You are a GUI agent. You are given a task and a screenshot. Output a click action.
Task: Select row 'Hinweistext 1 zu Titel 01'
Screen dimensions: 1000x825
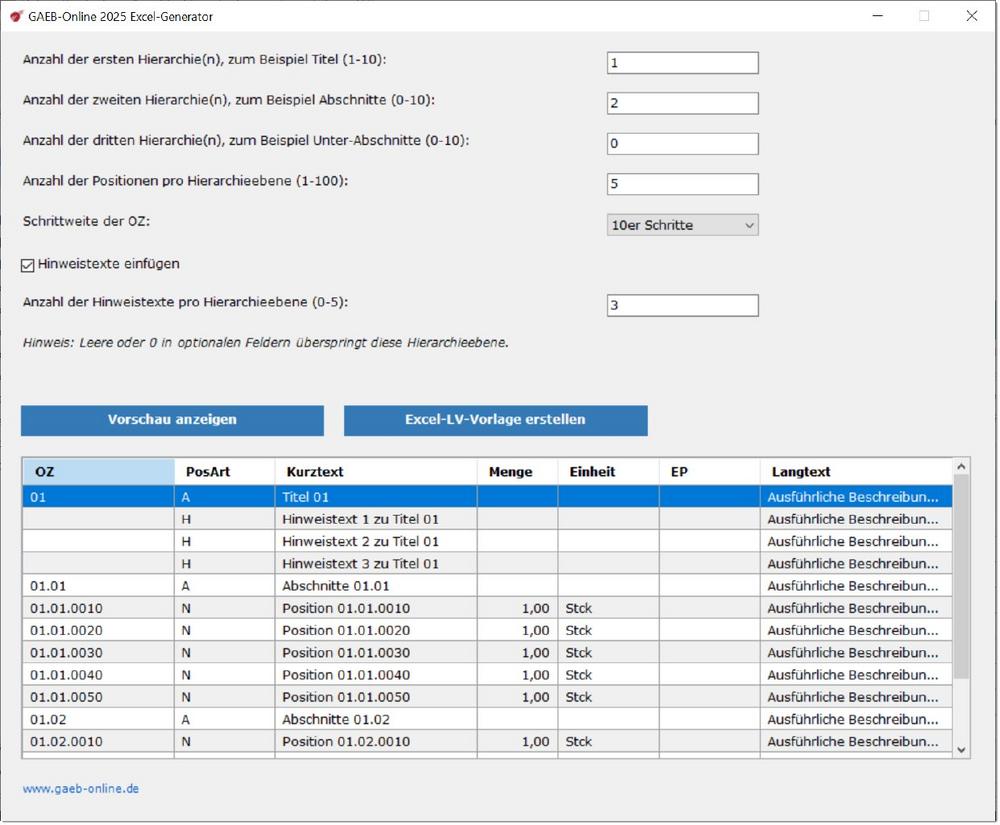[487, 519]
